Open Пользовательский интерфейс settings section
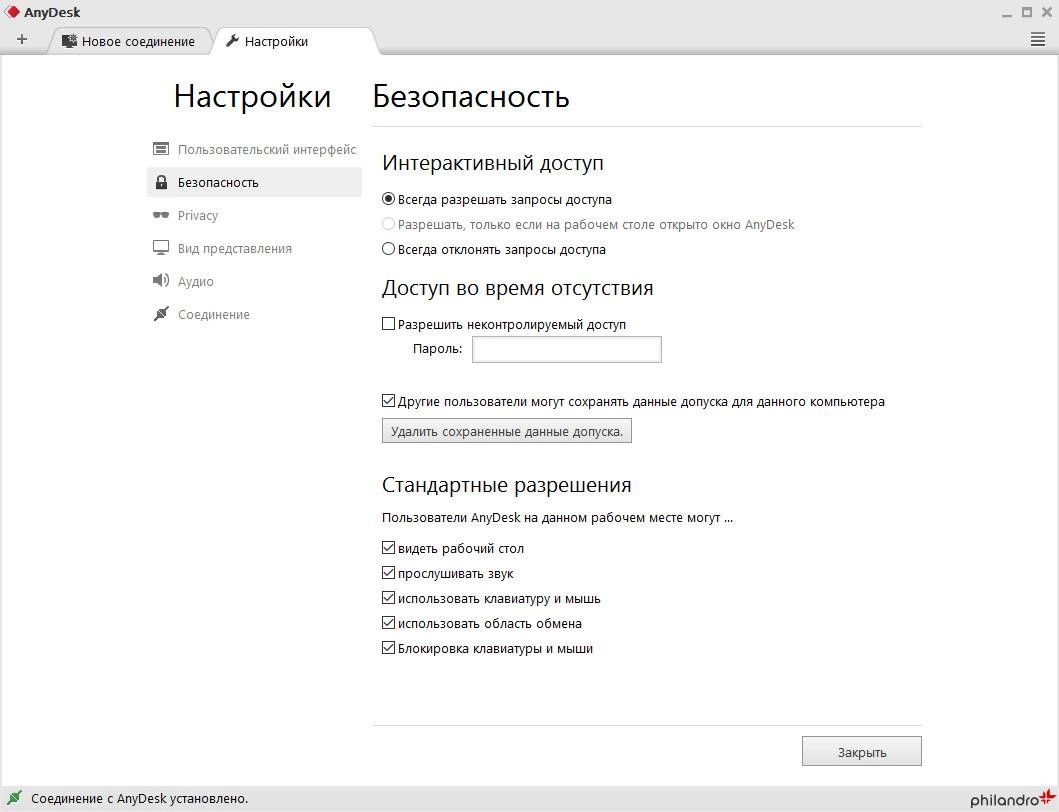Screen dimensions: 1059x812 (x=254, y=149)
